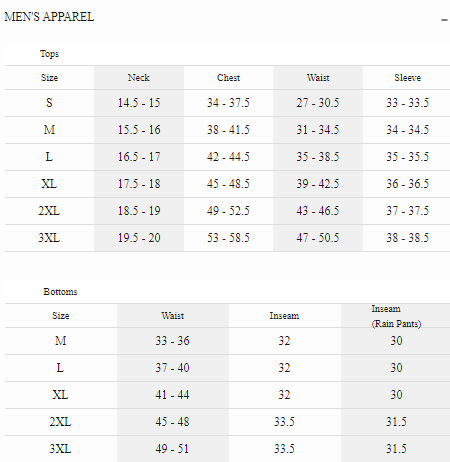450x462 pixels.
Task: Click the Inseam (Rain Pants) column header
Action: pyautogui.click(x=396, y=316)
